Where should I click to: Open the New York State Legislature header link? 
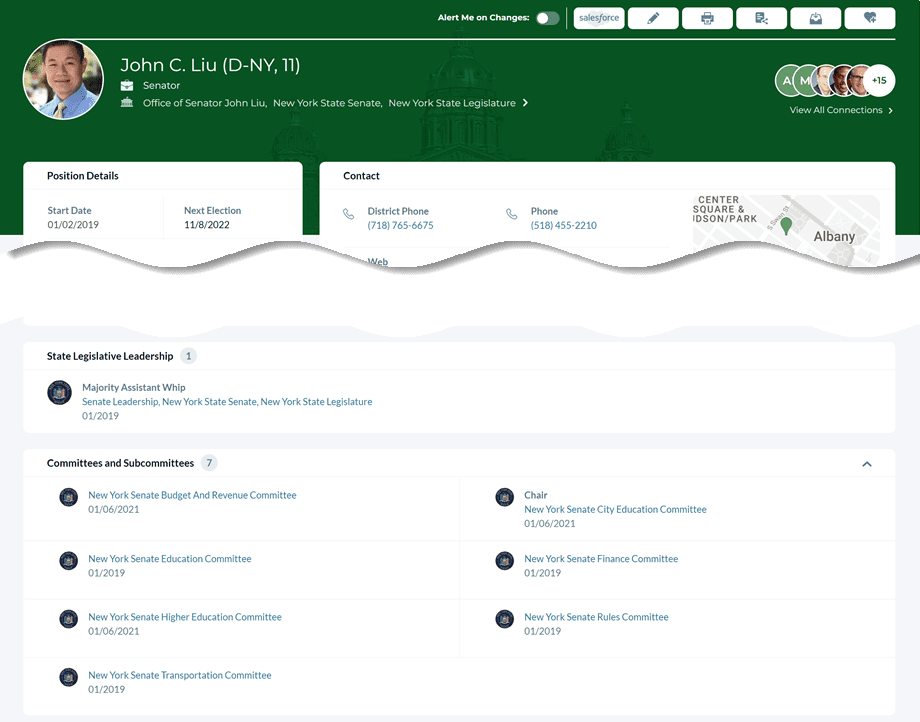point(452,103)
